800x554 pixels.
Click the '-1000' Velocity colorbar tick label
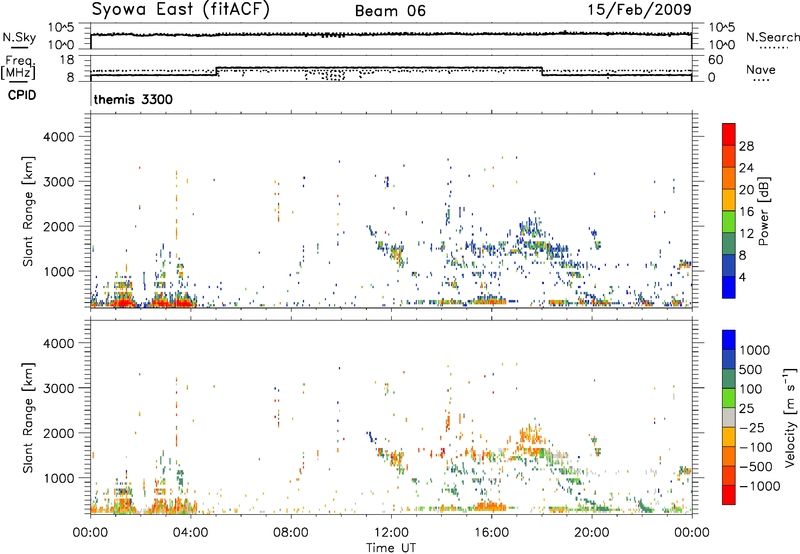(759, 486)
